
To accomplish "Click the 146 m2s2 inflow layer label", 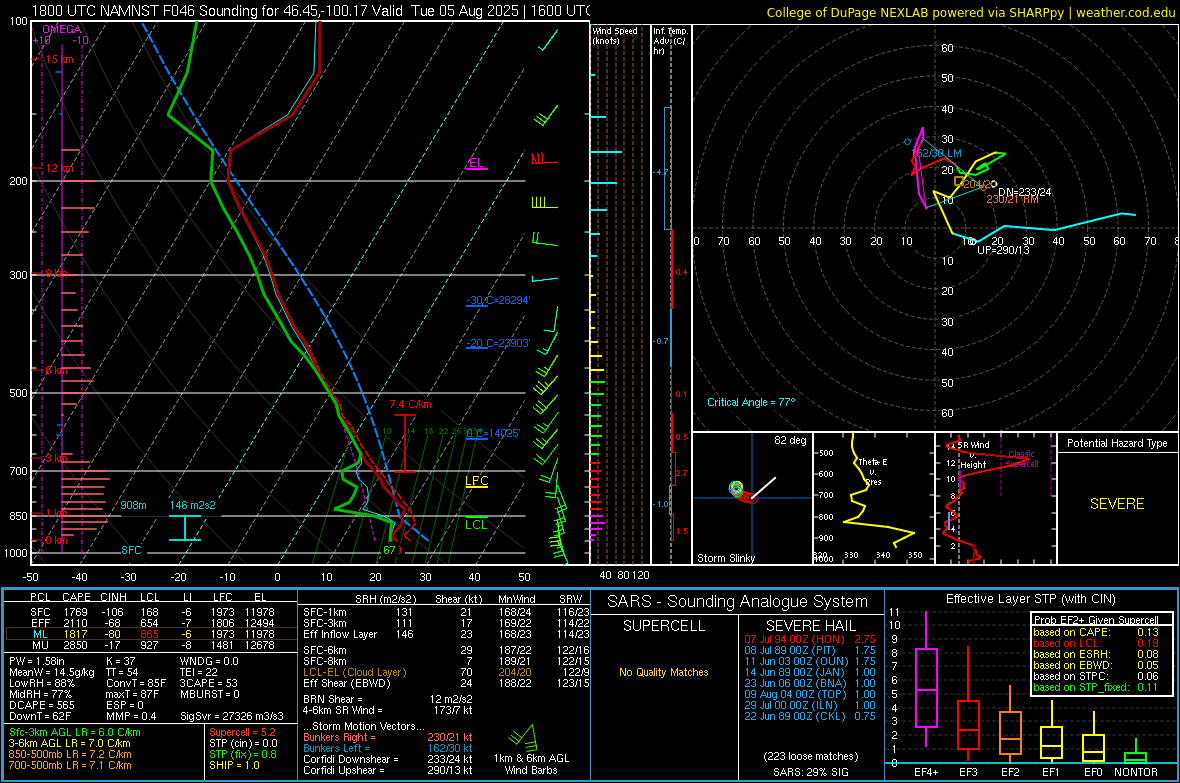I will point(193,505).
